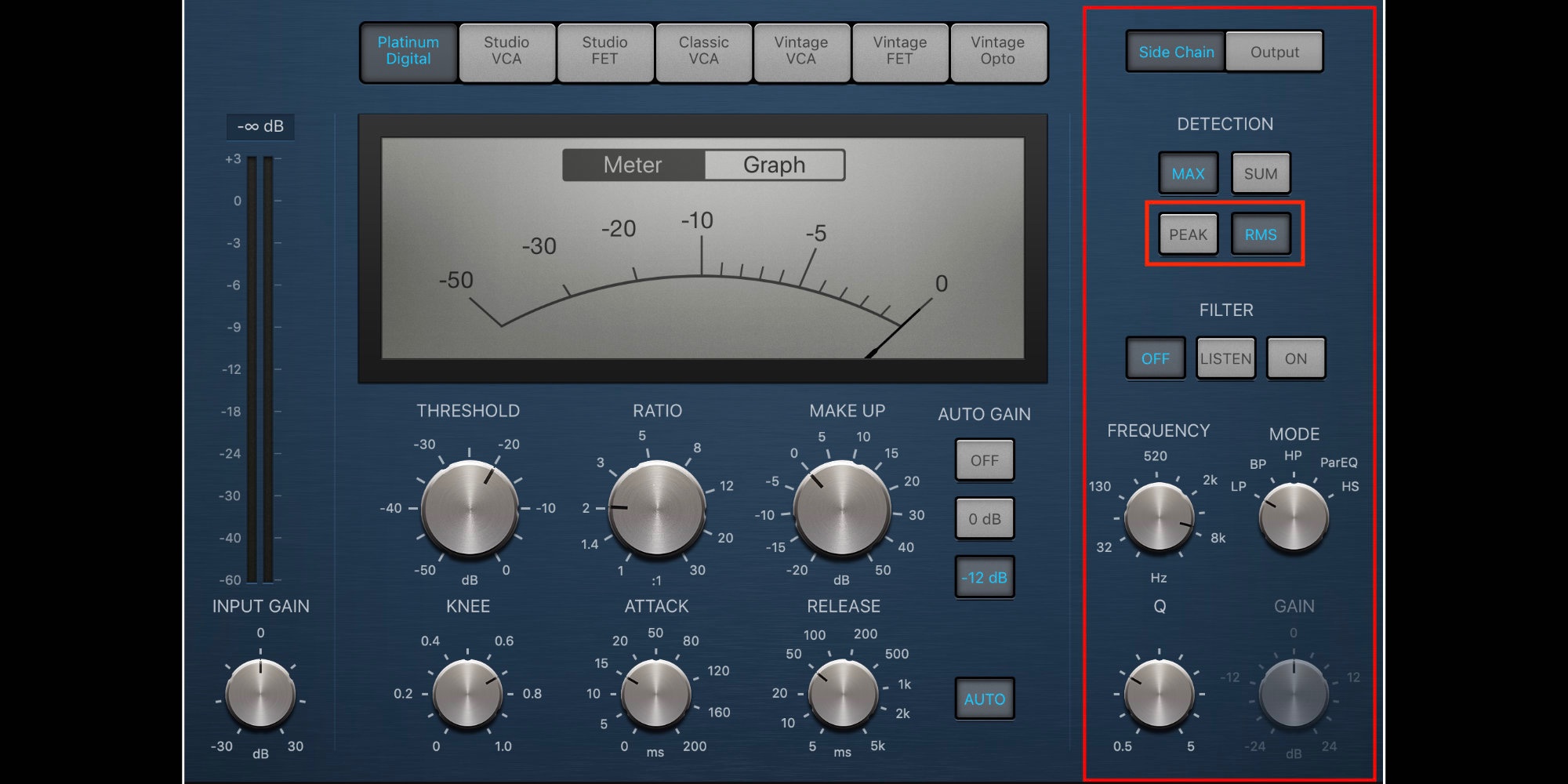Viewport: 1568px width, 784px height.
Task: Enable PEAK detection mode
Action: [1188, 234]
